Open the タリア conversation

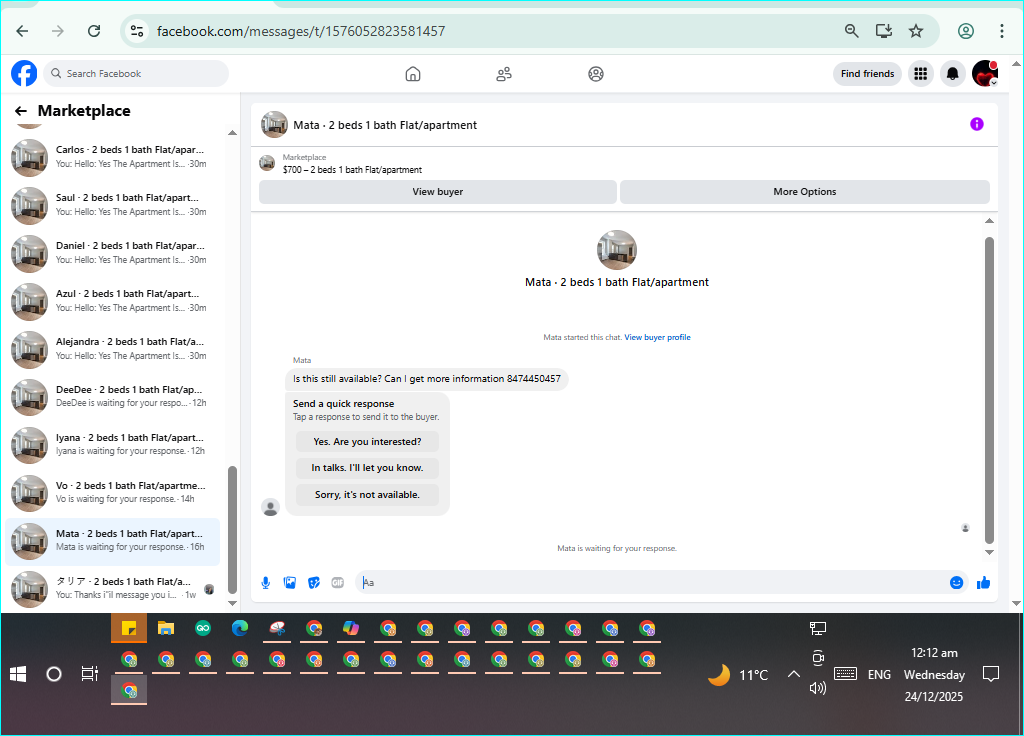pos(112,589)
